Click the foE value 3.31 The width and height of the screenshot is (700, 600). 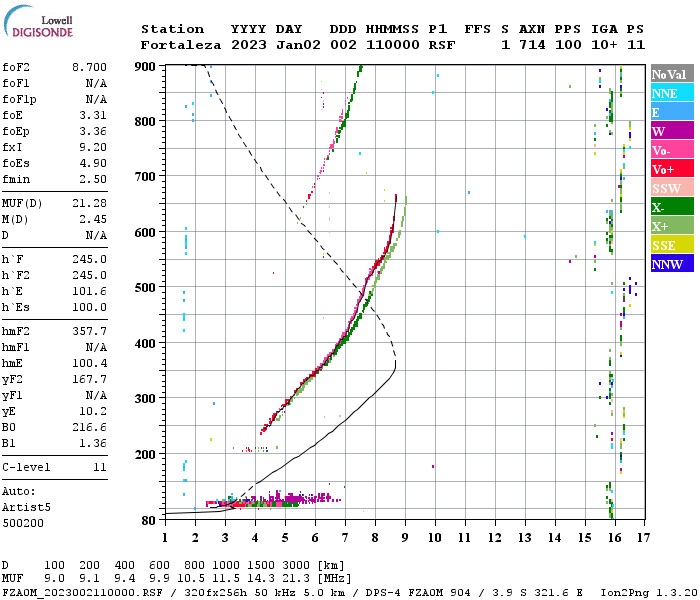pos(93,115)
